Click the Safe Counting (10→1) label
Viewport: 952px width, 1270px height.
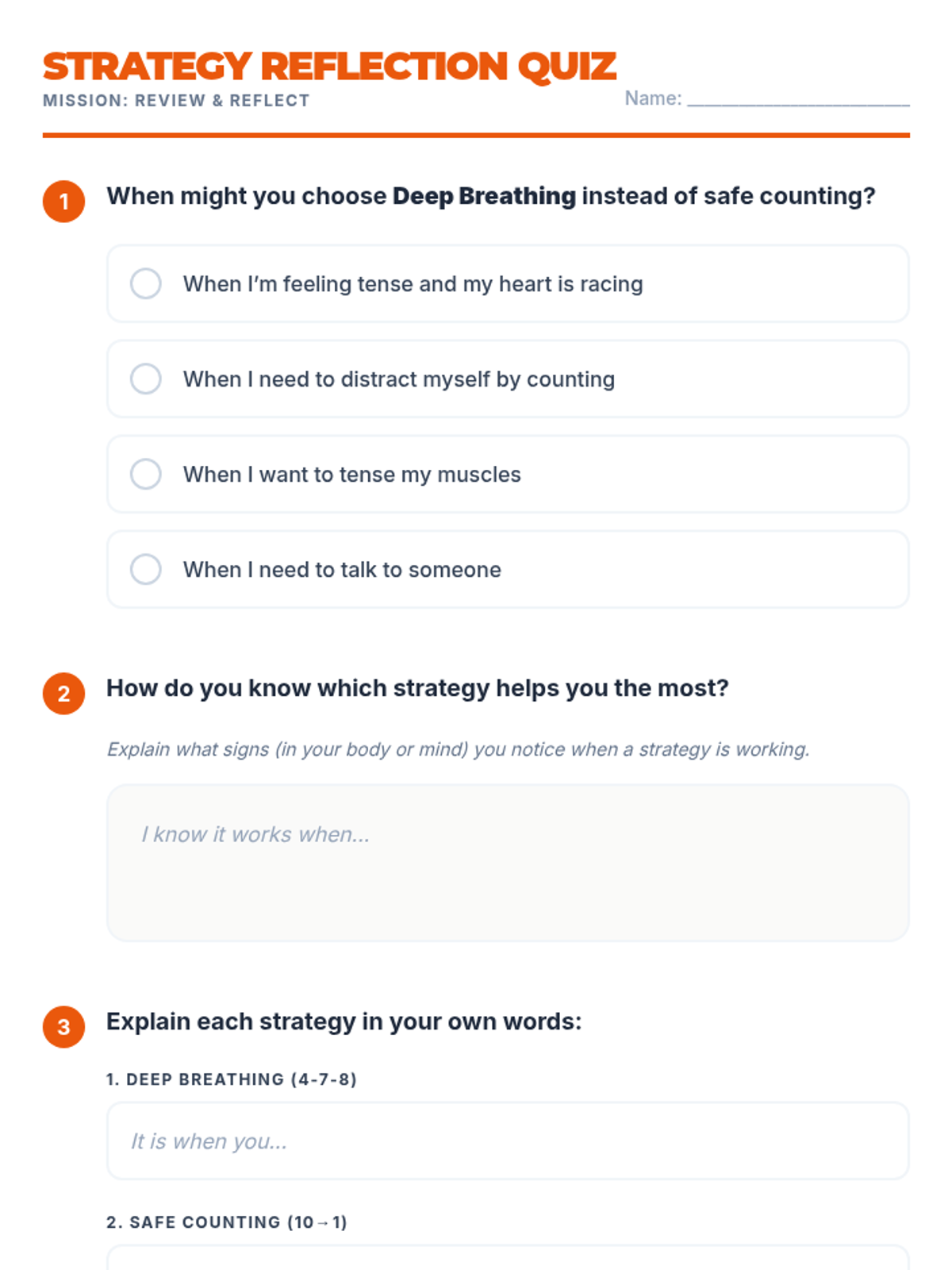click(x=227, y=1222)
